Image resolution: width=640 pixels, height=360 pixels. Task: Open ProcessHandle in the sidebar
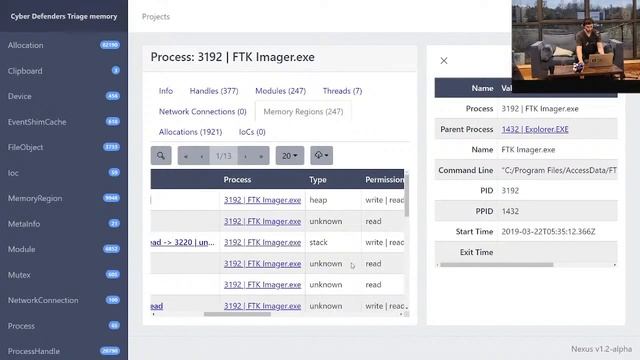[x=64, y=351]
